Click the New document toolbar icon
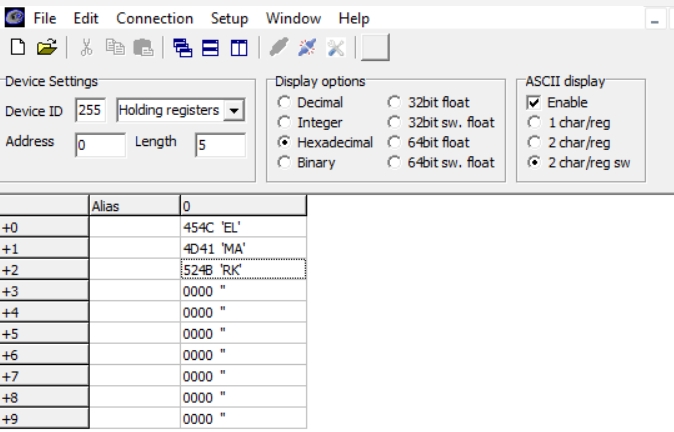This screenshot has height=432, width=674. coord(19,46)
